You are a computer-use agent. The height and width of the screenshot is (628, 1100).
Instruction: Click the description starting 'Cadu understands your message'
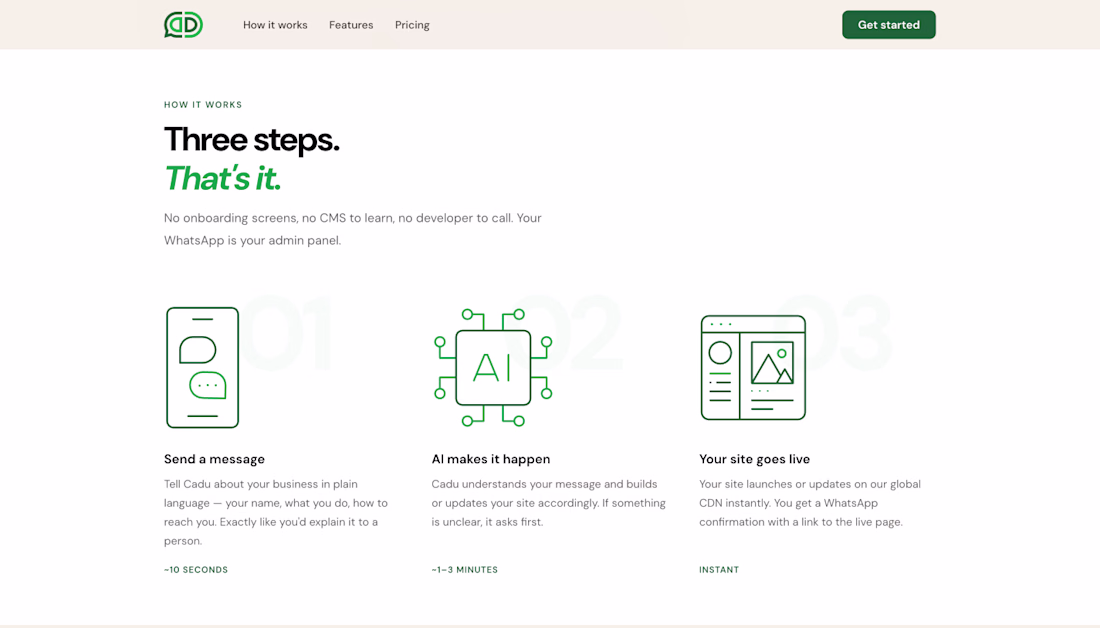click(549, 503)
